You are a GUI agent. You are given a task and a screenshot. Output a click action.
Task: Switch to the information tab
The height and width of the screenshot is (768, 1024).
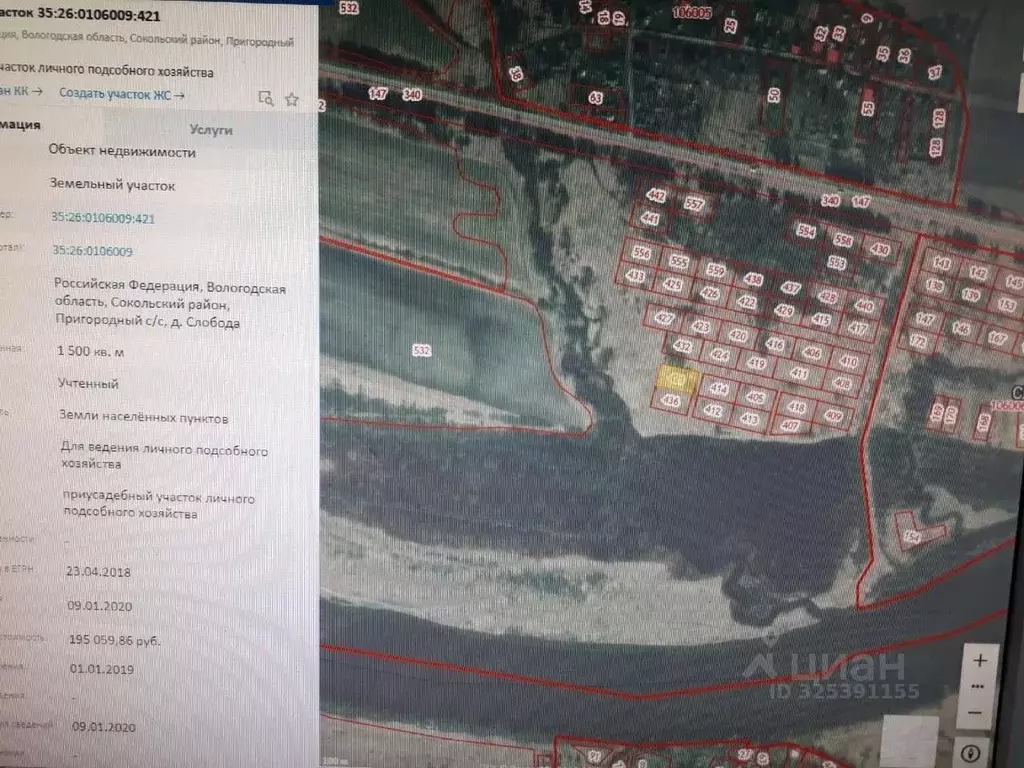coord(20,126)
